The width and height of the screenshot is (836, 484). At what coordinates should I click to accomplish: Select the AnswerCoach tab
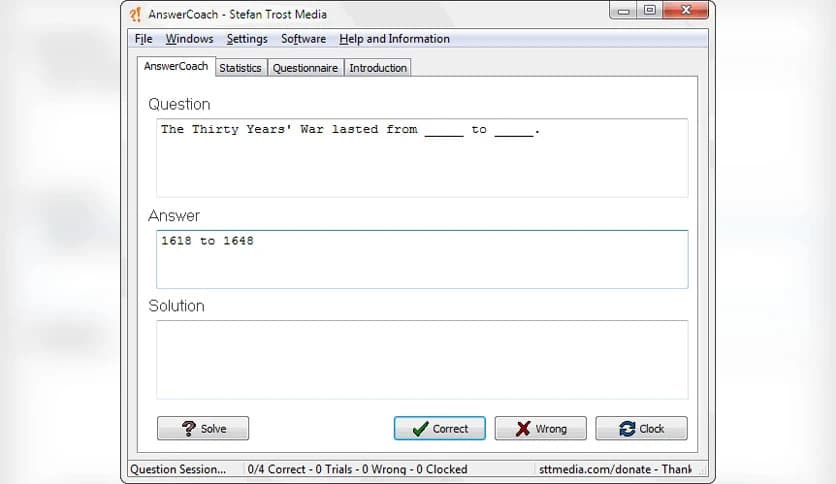click(x=176, y=66)
